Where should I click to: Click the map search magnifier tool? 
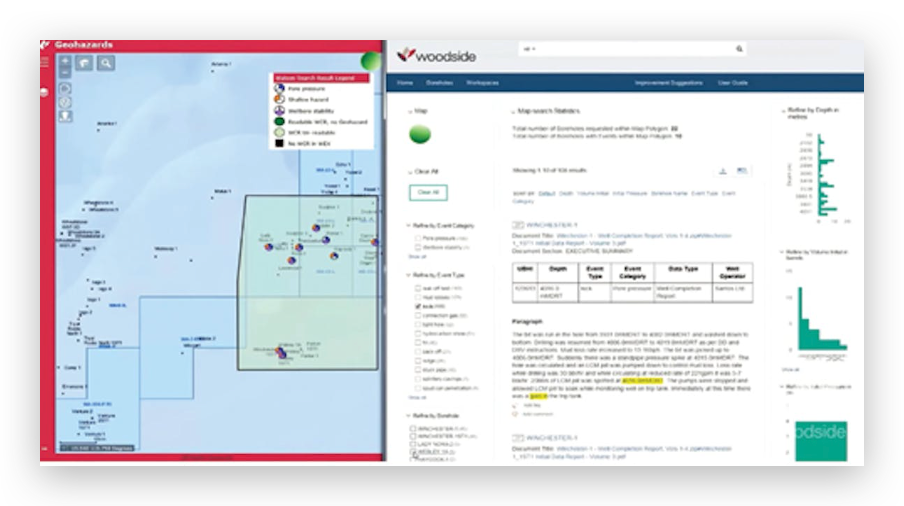[106, 63]
